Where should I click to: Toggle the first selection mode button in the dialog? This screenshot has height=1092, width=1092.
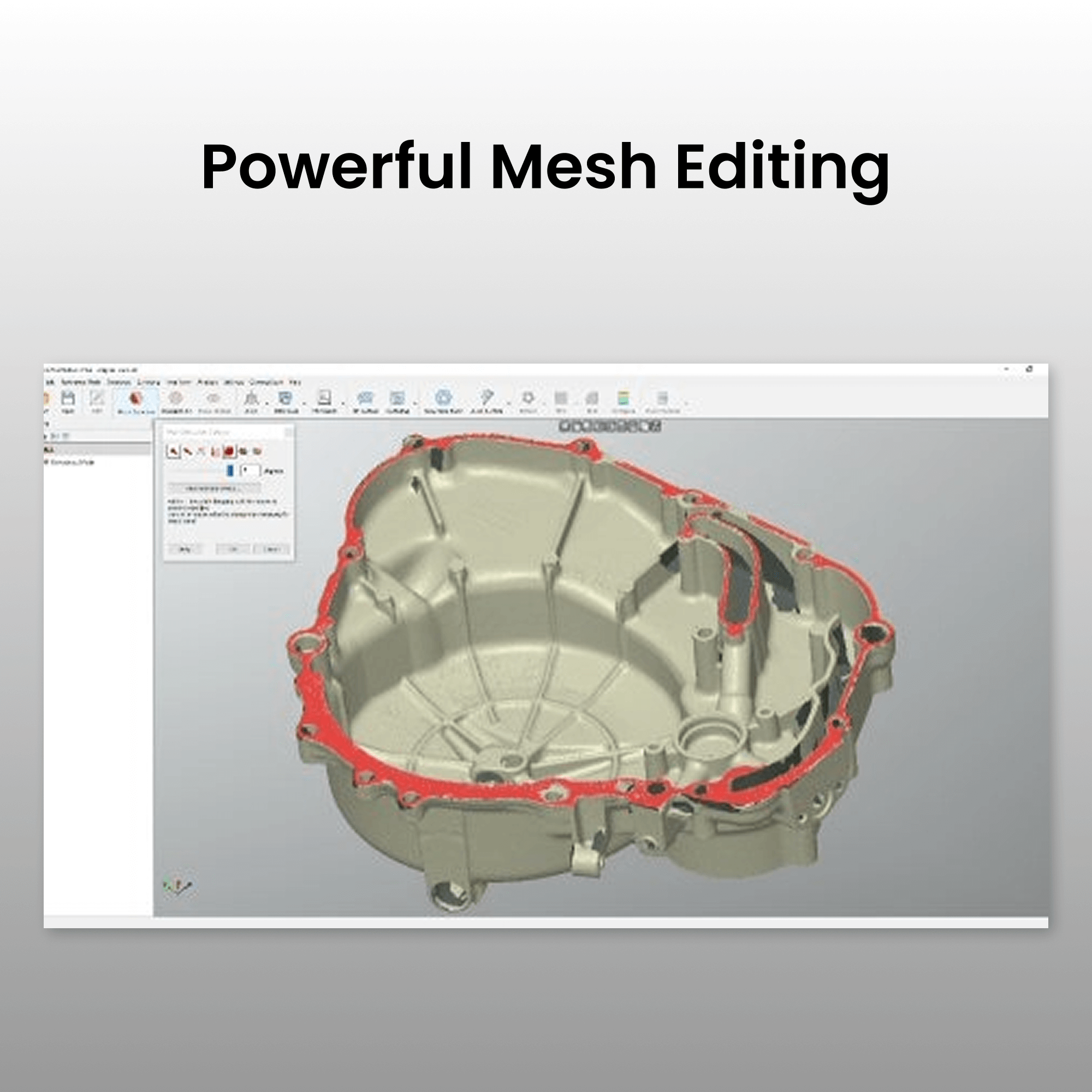pyautogui.click(x=174, y=452)
